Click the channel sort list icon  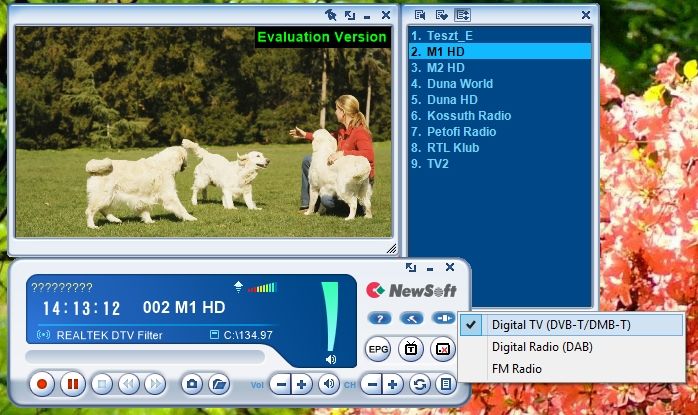point(463,15)
